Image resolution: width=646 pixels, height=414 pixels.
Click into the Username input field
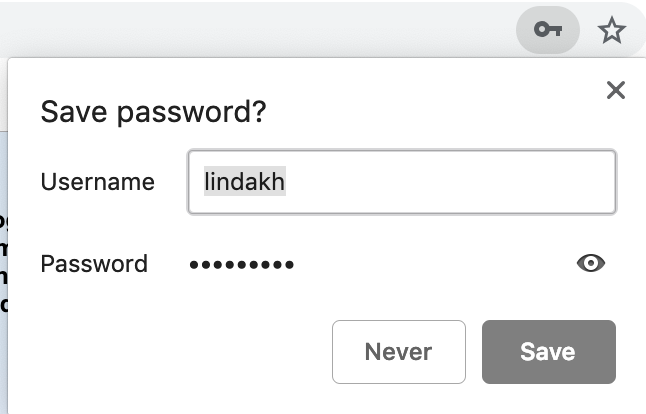[401, 182]
